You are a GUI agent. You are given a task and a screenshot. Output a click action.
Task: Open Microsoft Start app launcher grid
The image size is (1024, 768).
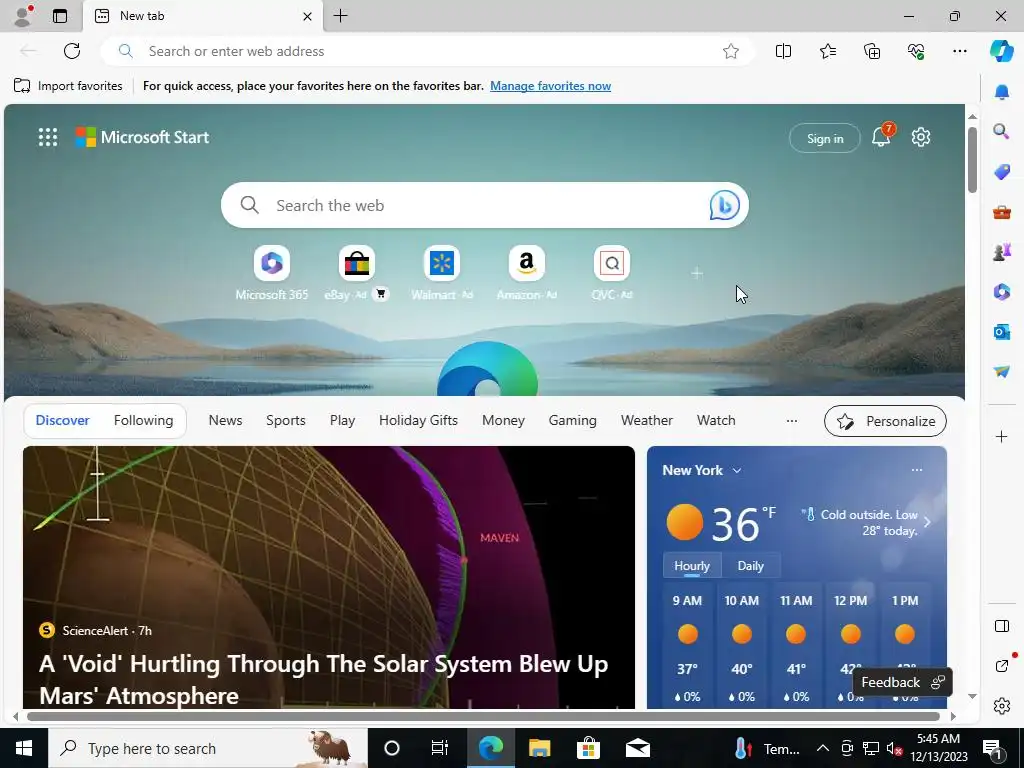click(x=48, y=137)
